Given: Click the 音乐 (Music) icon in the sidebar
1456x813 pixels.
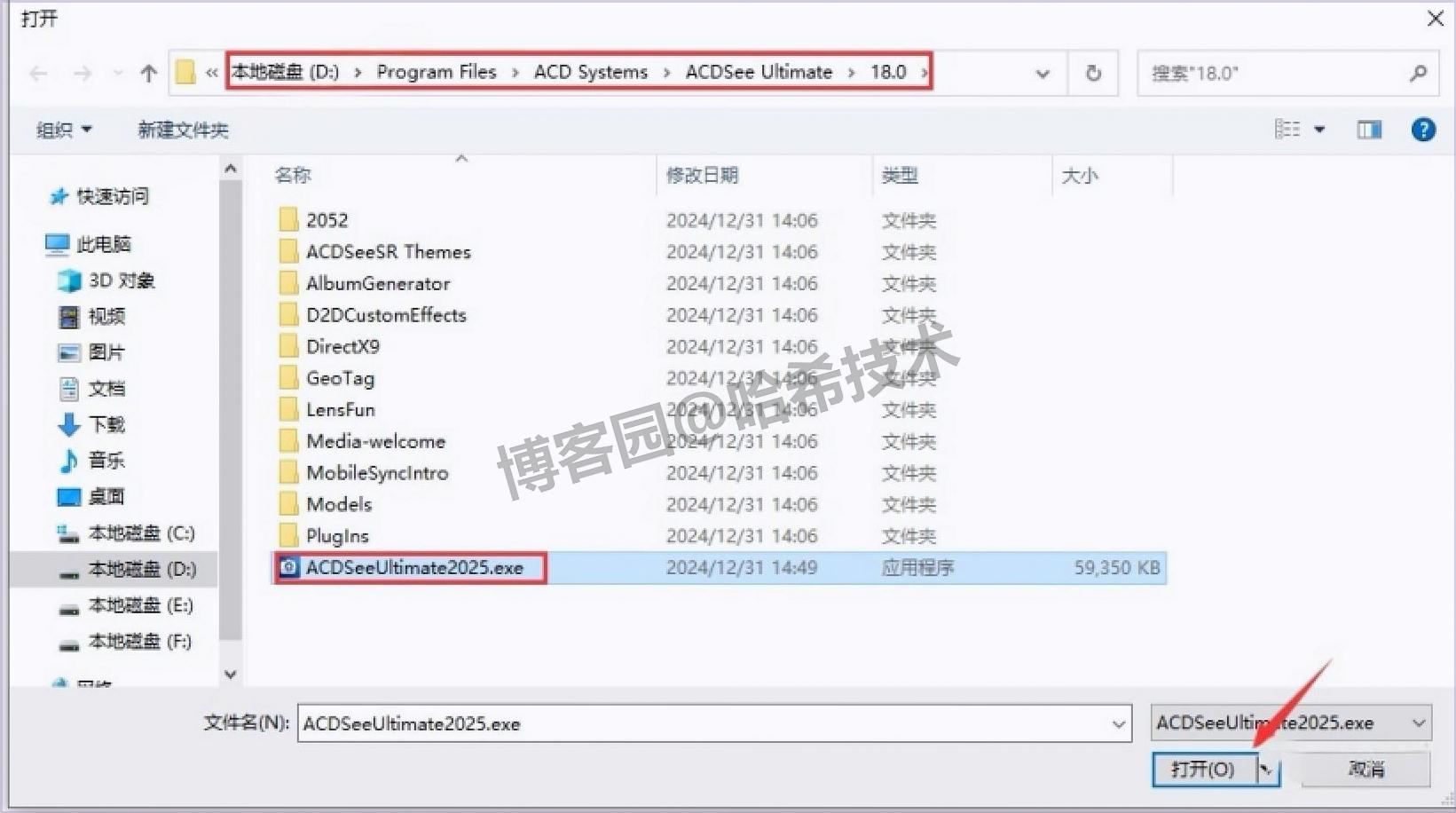Looking at the screenshot, I should pos(69,461).
